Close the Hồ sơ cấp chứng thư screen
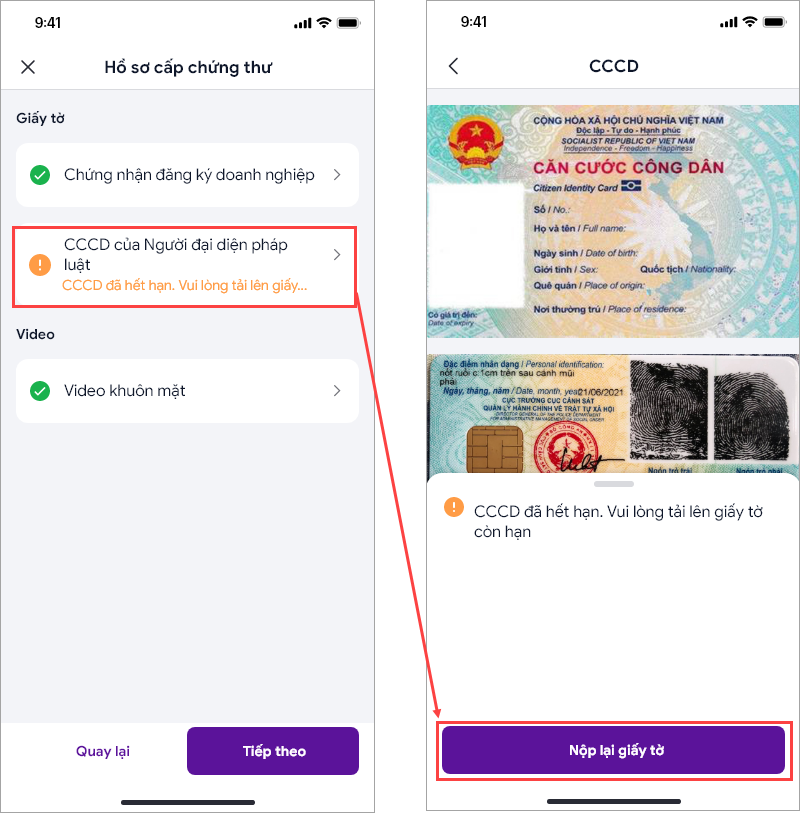Screen dimensions: 800x813 (28, 67)
